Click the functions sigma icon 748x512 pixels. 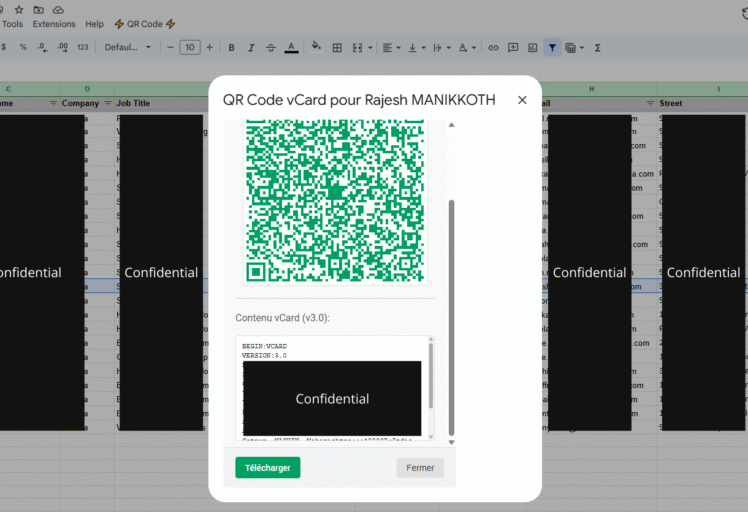597,47
